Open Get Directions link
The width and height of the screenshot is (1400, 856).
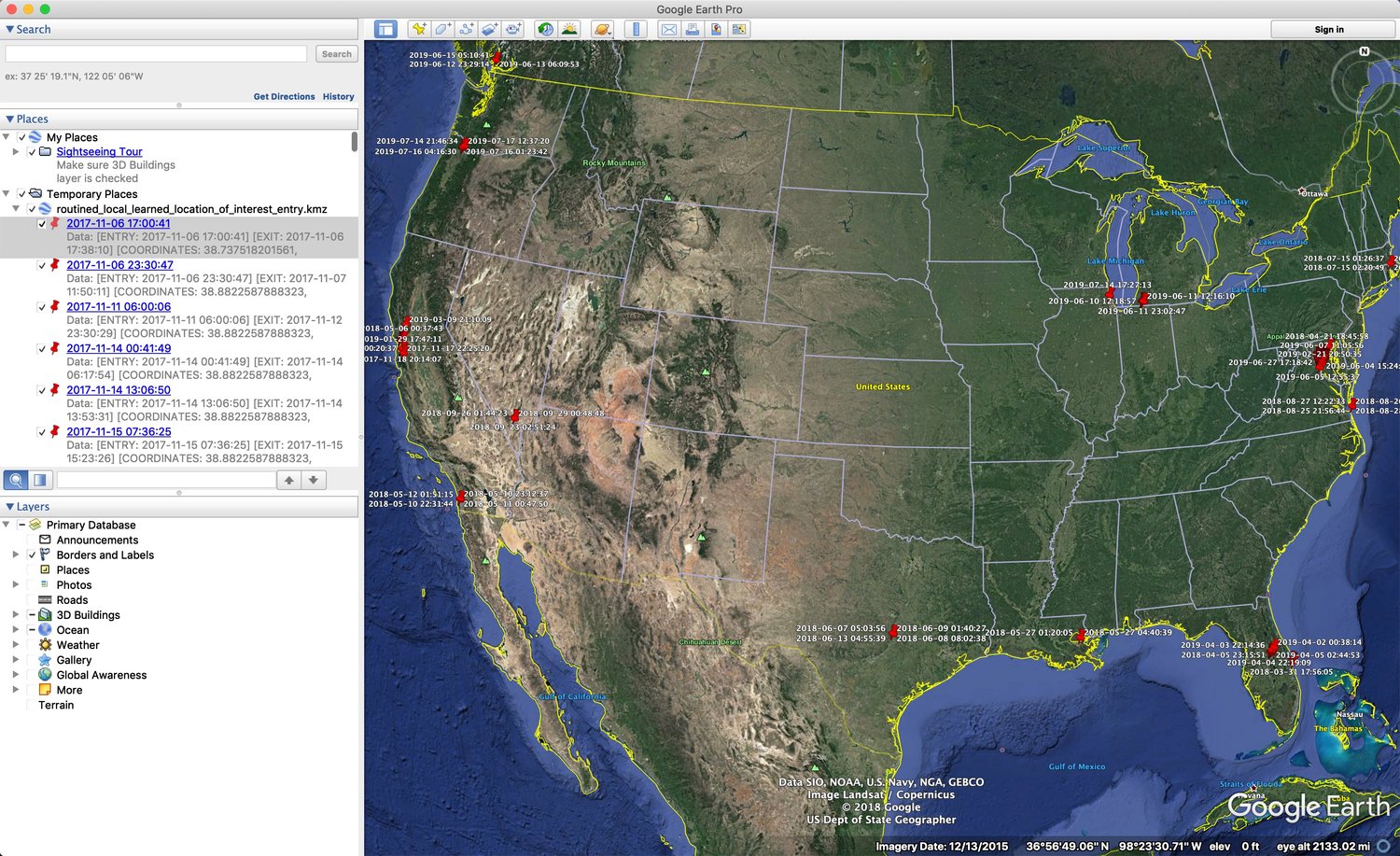(x=284, y=97)
